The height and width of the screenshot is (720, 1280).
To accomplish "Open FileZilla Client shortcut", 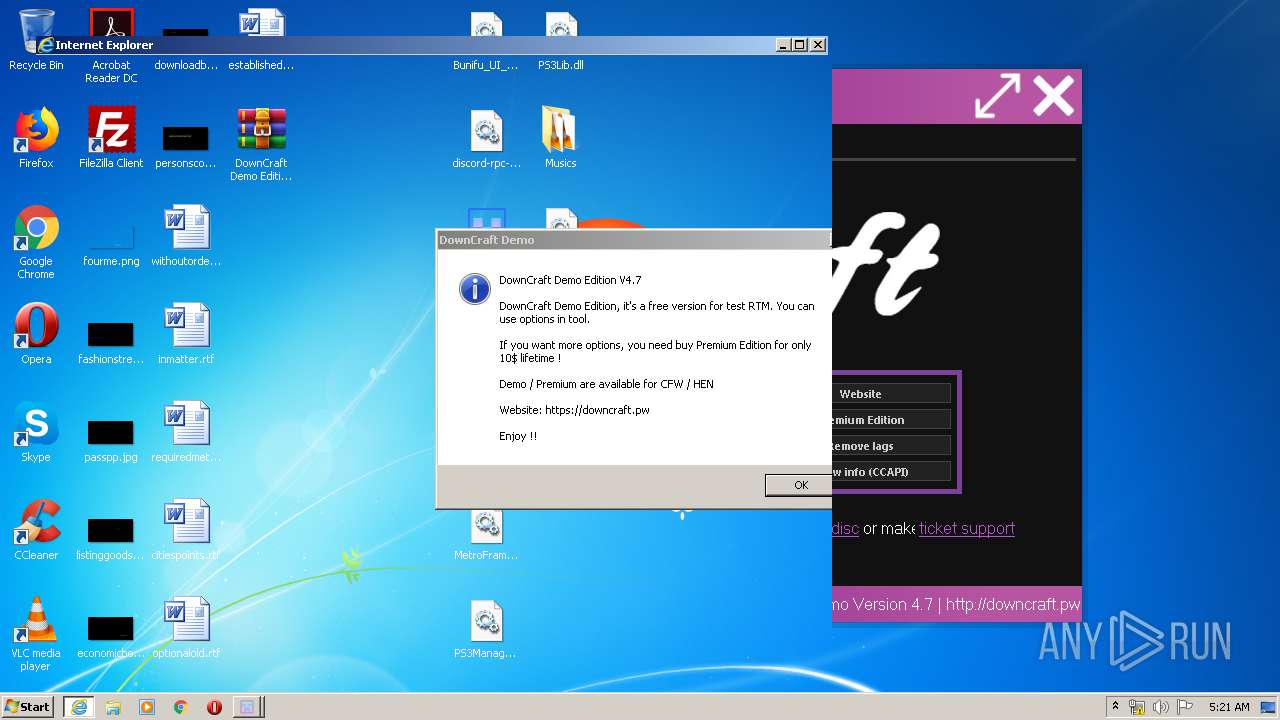I will click(111, 138).
